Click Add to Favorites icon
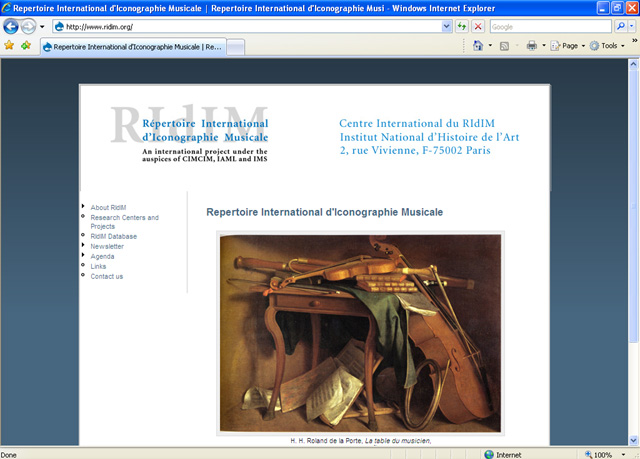The image size is (640, 459). [26, 46]
